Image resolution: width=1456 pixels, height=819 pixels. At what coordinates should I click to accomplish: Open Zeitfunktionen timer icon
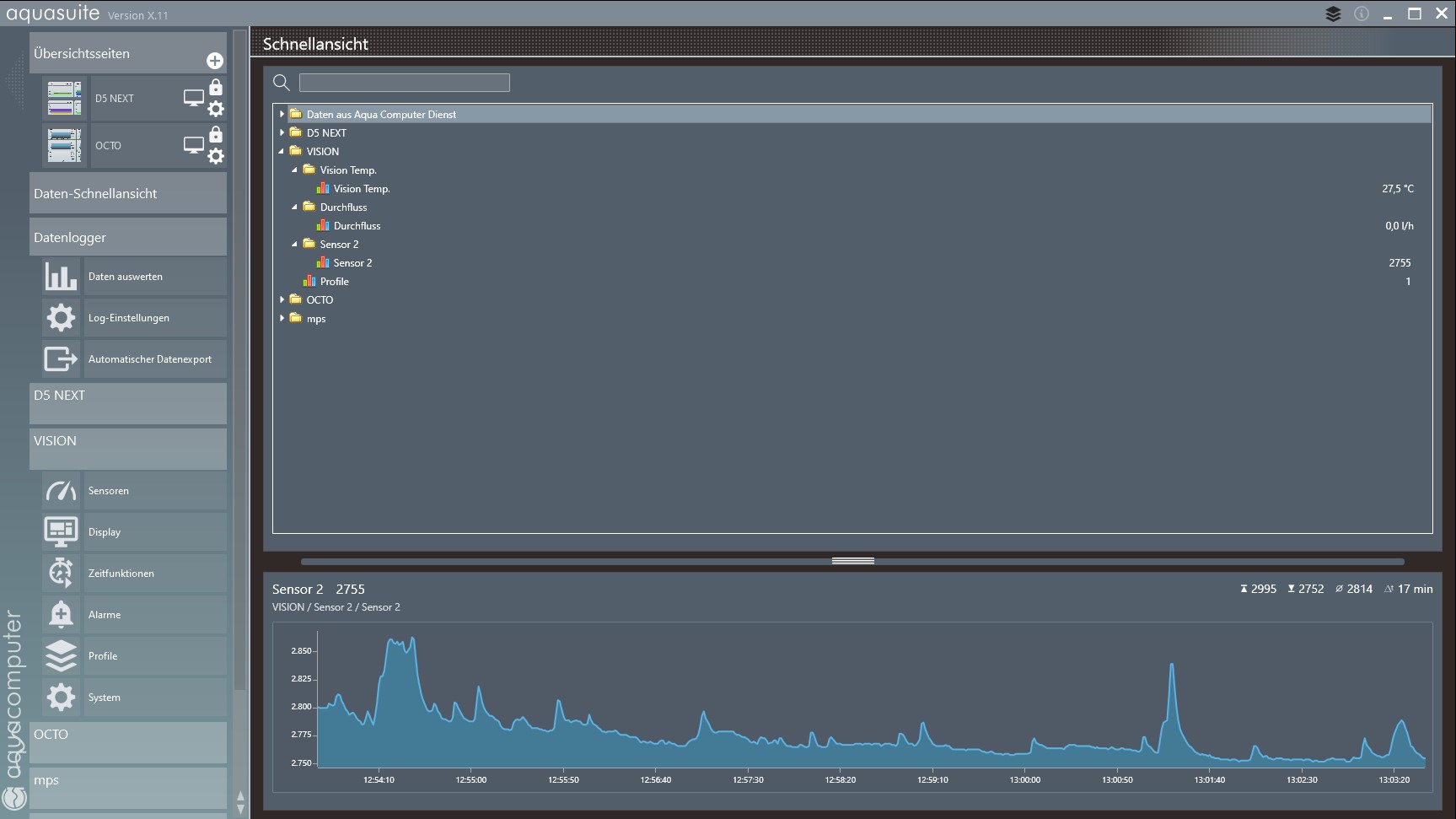click(x=61, y=574)
